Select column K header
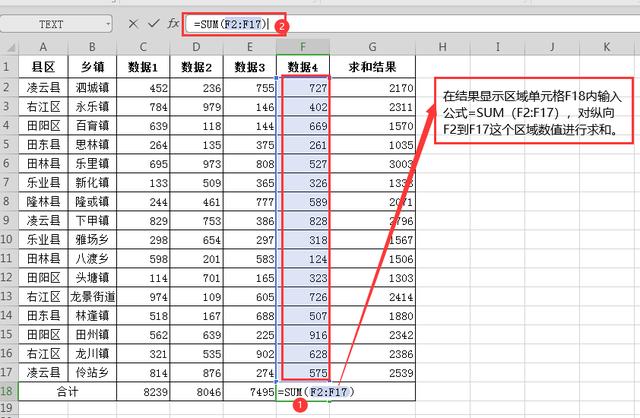 [607, 47]
